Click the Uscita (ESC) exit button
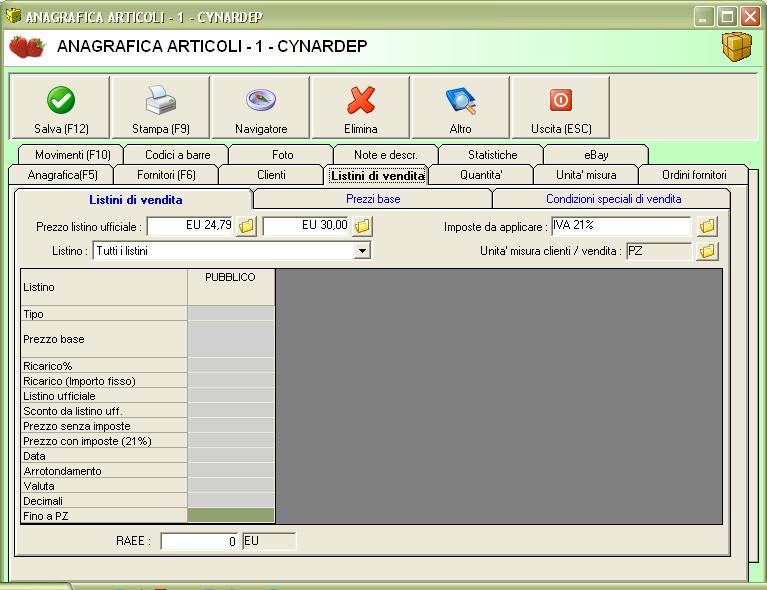Screen dimensions: 767x590 [561, 108]
